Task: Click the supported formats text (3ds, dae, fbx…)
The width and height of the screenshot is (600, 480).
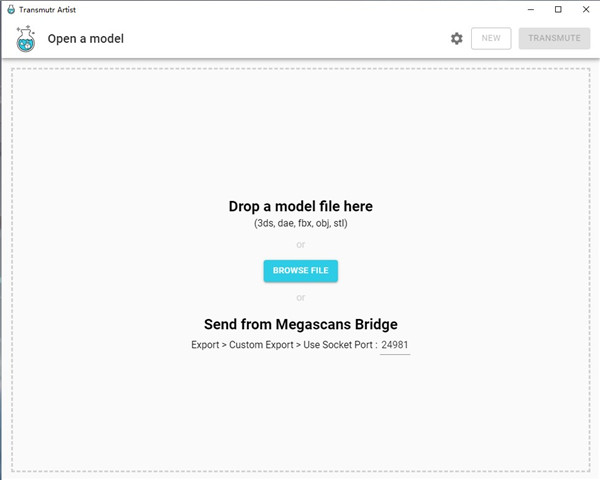Action: [x=300, y=223]
